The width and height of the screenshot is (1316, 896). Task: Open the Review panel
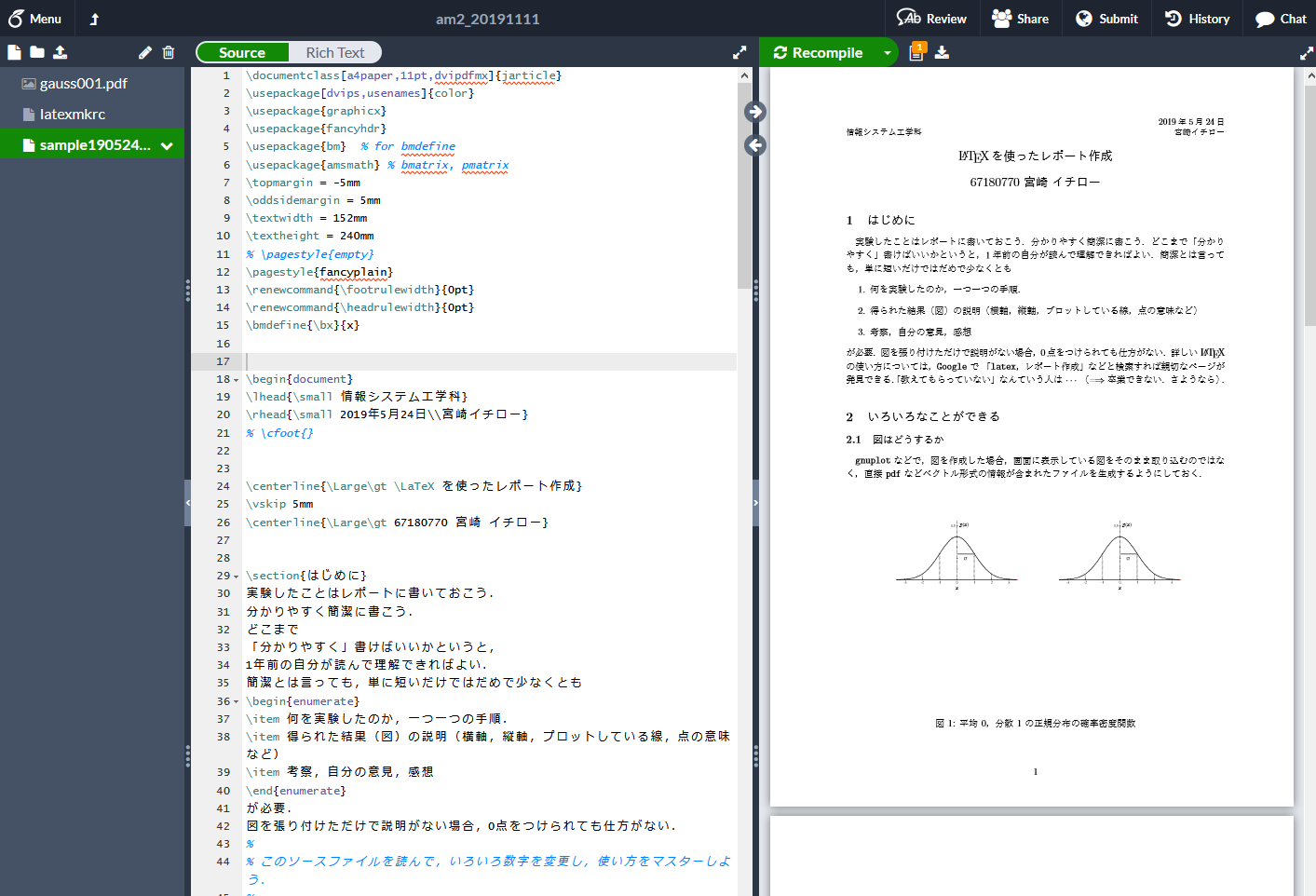pyautogui.click(x=931, y=19)
